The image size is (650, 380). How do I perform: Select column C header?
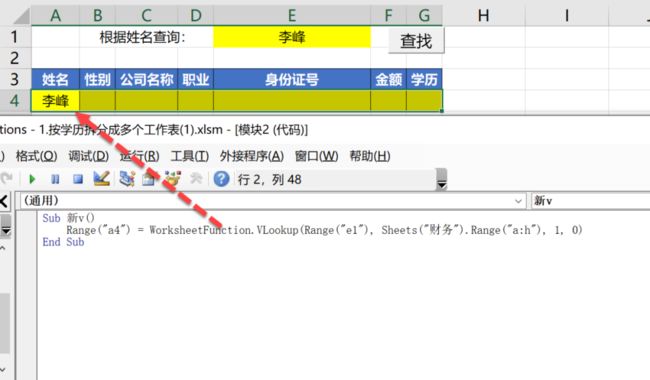point(146,15)
